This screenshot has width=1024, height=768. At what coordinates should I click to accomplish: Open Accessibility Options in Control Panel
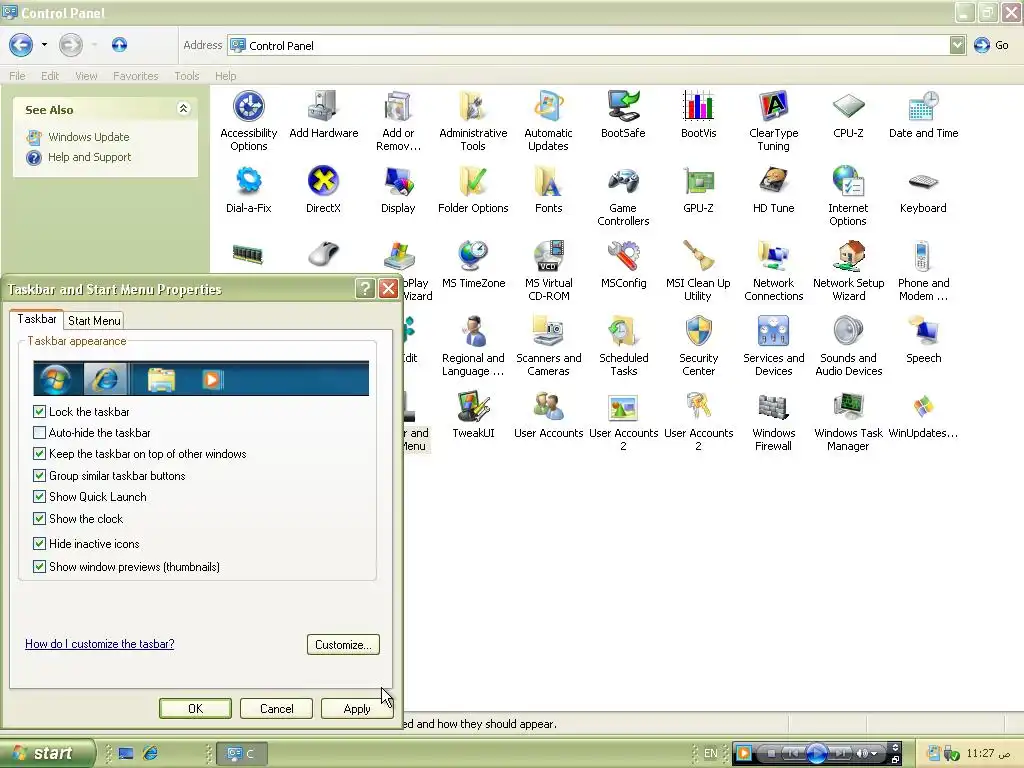249,121
